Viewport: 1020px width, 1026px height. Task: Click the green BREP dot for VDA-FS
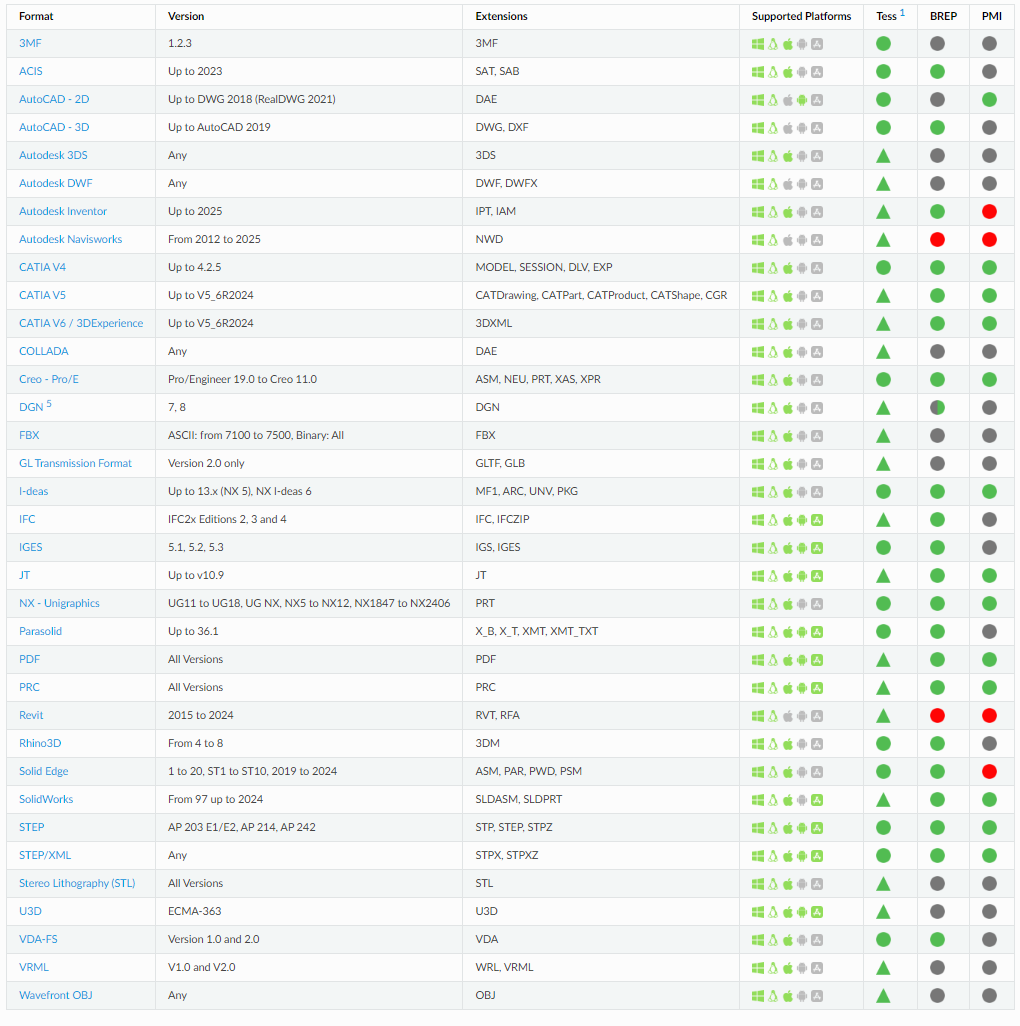(938, 940)
